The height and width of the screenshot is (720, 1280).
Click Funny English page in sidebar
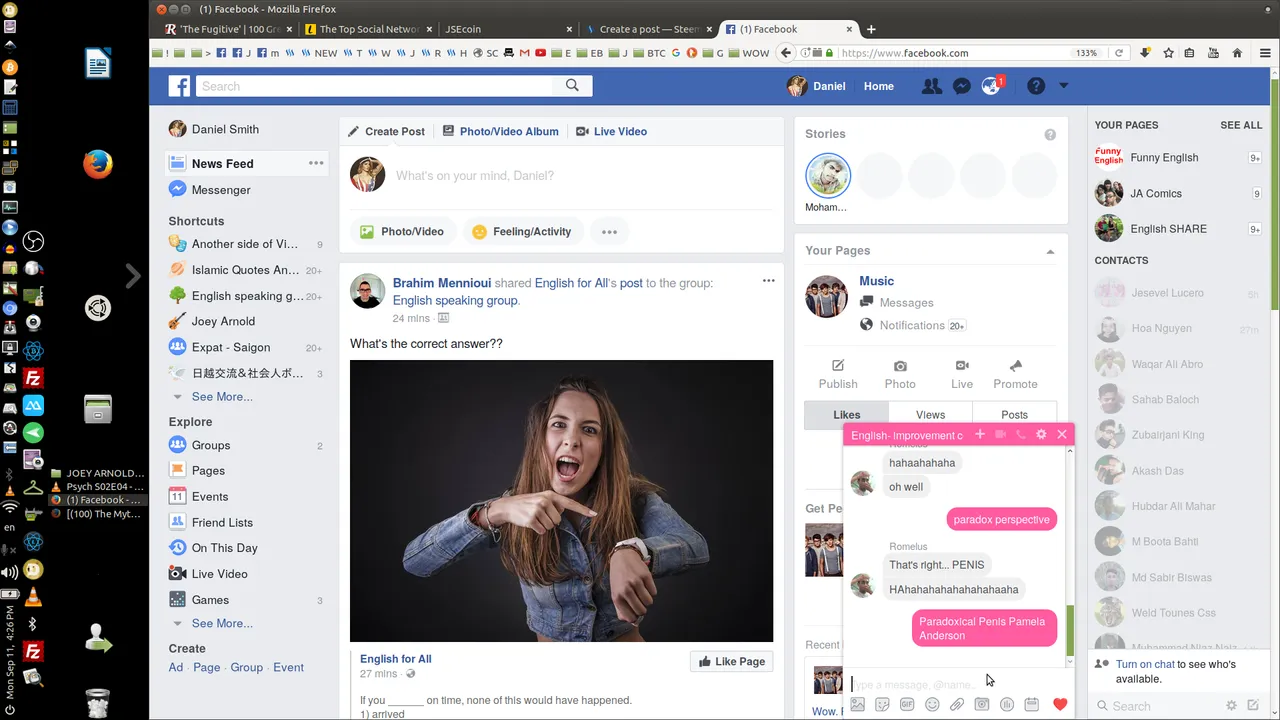(1164, 157)
